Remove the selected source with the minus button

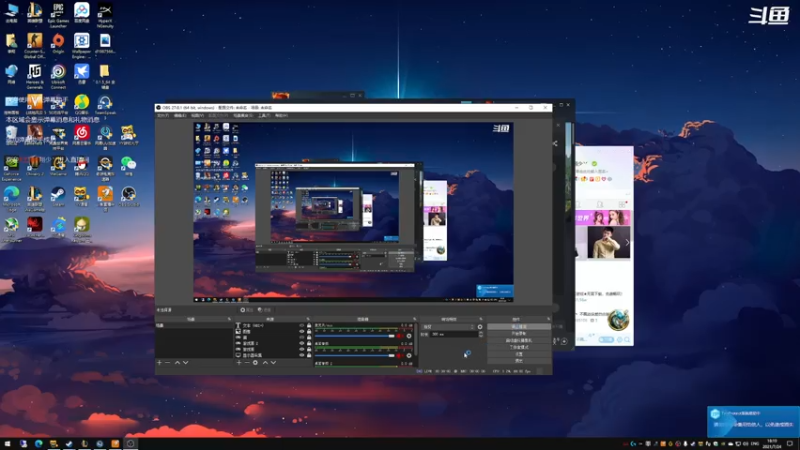click(x=247, y=363)
